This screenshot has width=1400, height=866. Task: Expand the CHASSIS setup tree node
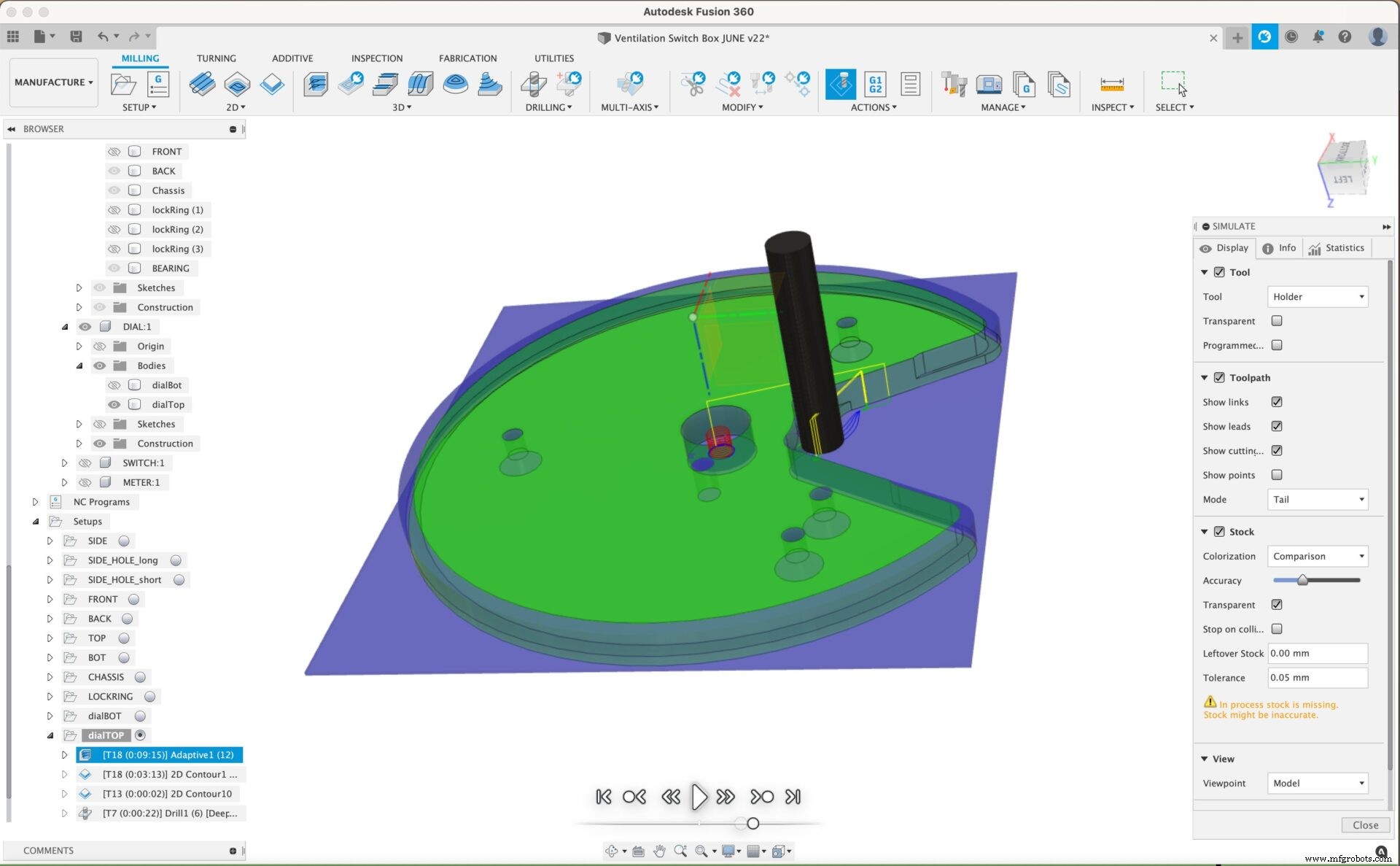[50, 677]
